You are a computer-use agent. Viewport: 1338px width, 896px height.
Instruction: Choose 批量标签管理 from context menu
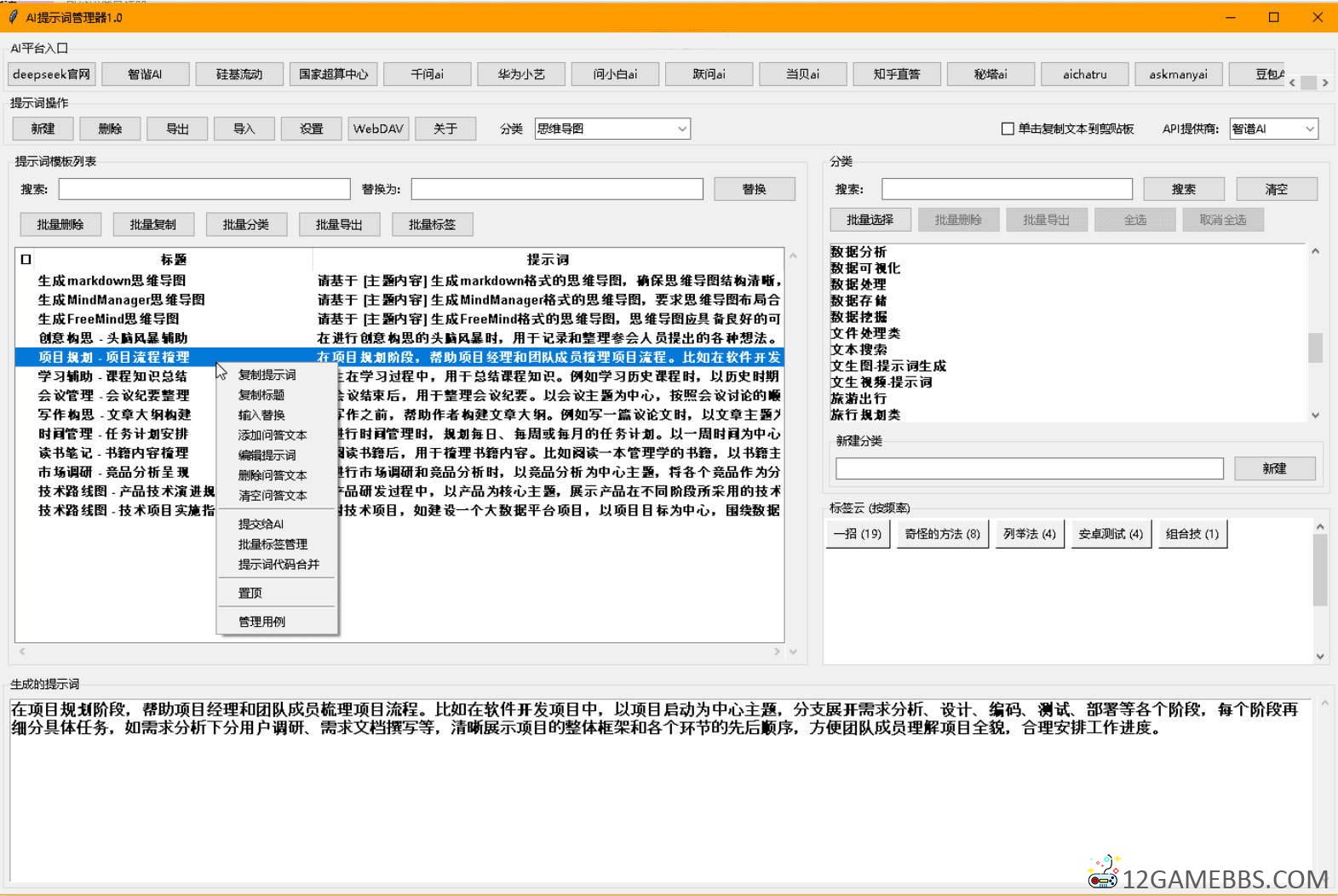pos(278,544)
